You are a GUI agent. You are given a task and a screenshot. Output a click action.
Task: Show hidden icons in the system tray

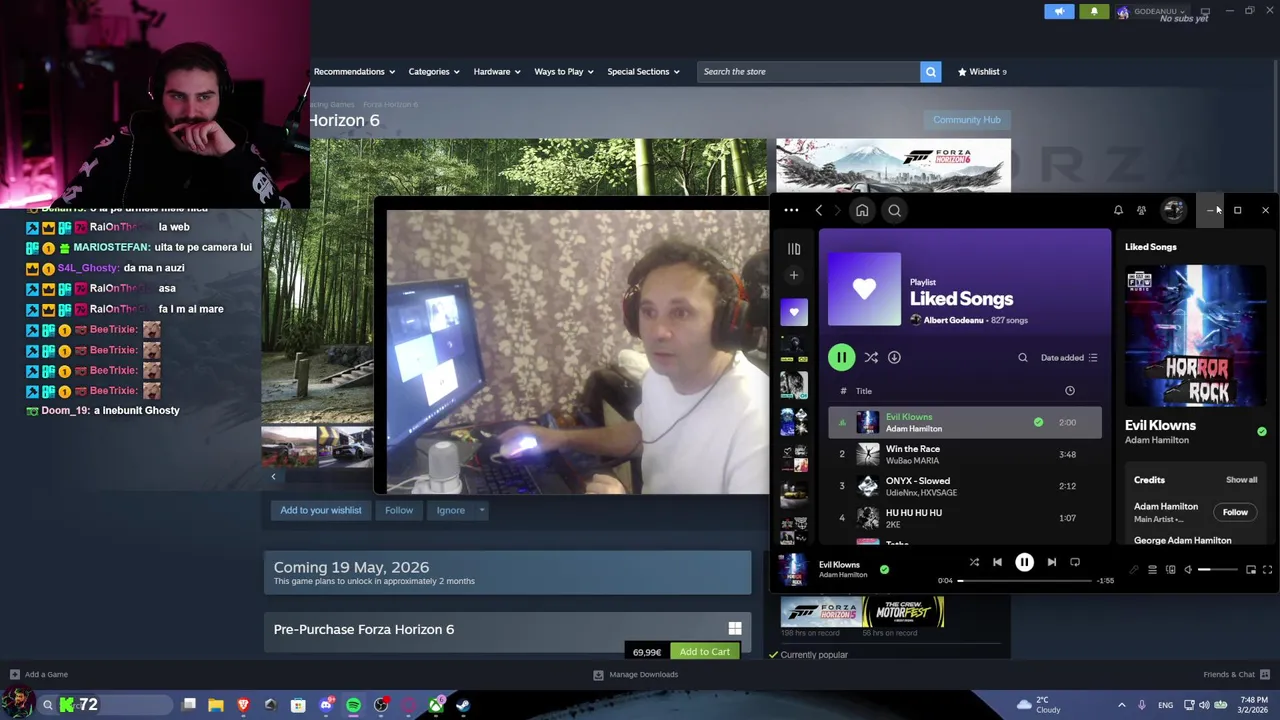pos(1121,705)
